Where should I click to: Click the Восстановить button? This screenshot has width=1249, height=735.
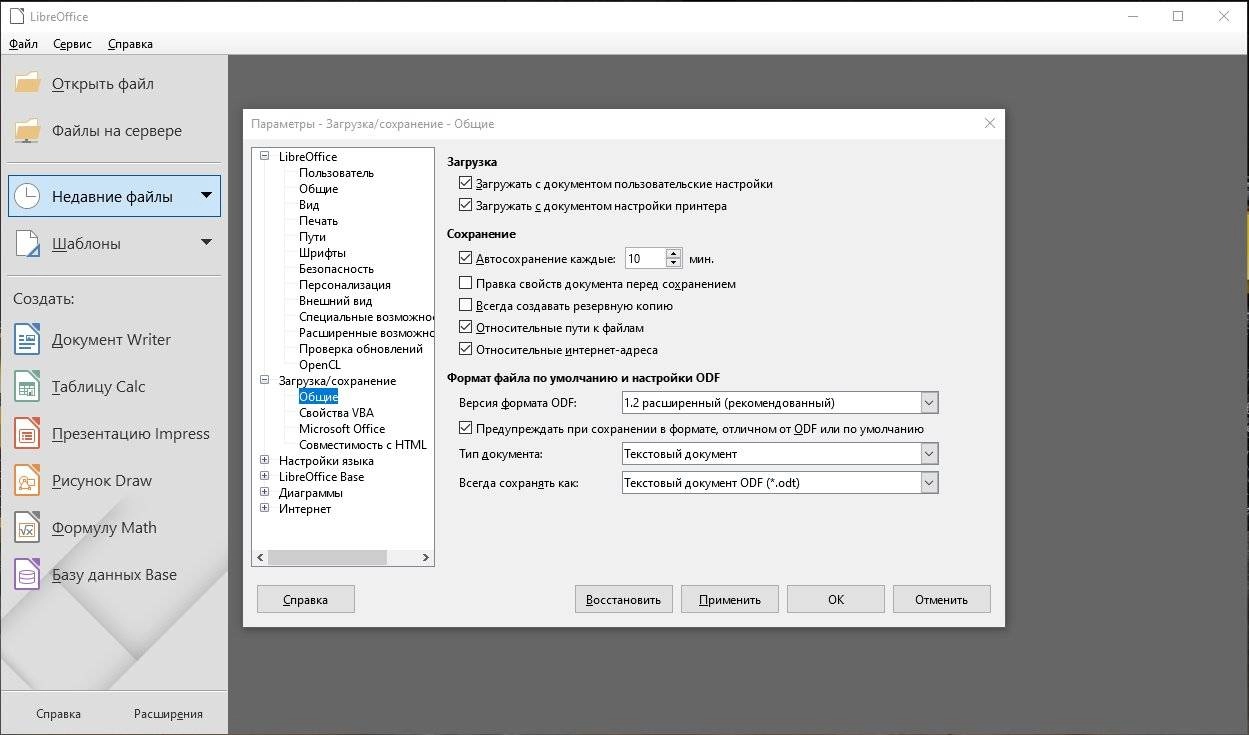[622, 599]
